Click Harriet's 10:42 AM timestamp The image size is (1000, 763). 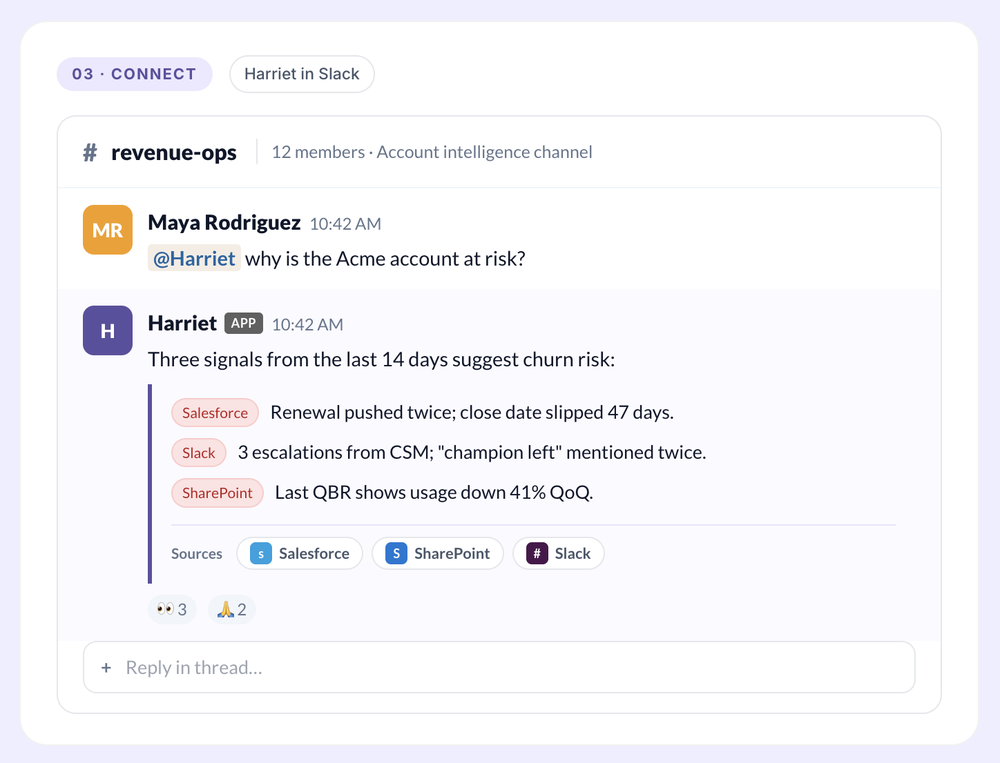[307, 325]
